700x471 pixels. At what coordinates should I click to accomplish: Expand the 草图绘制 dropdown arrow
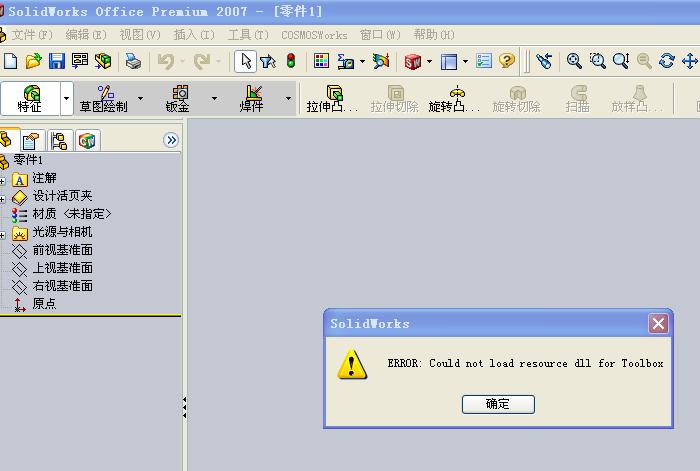coord(140,99)
